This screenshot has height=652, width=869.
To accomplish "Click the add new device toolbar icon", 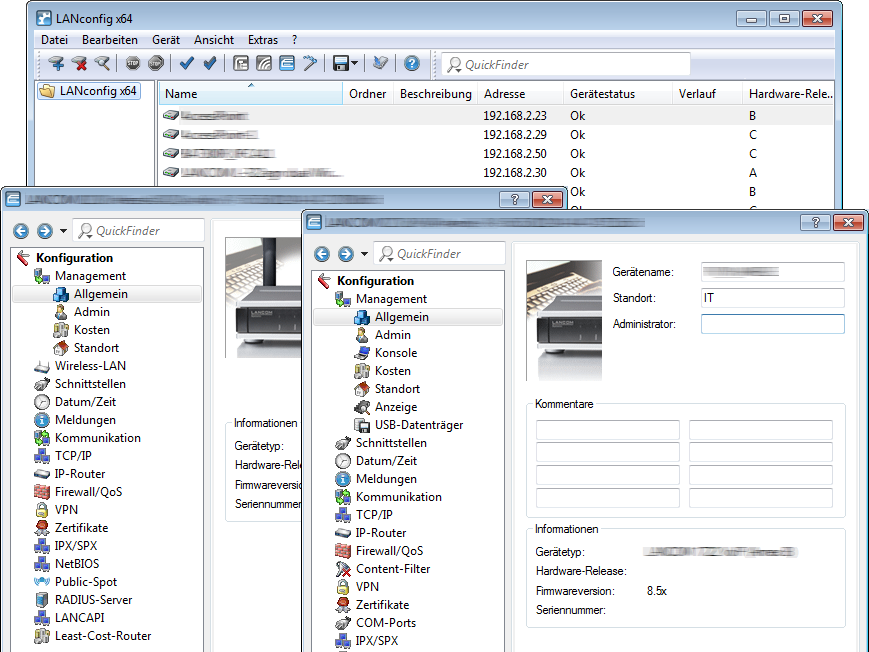I will click(x=56, y=64).
